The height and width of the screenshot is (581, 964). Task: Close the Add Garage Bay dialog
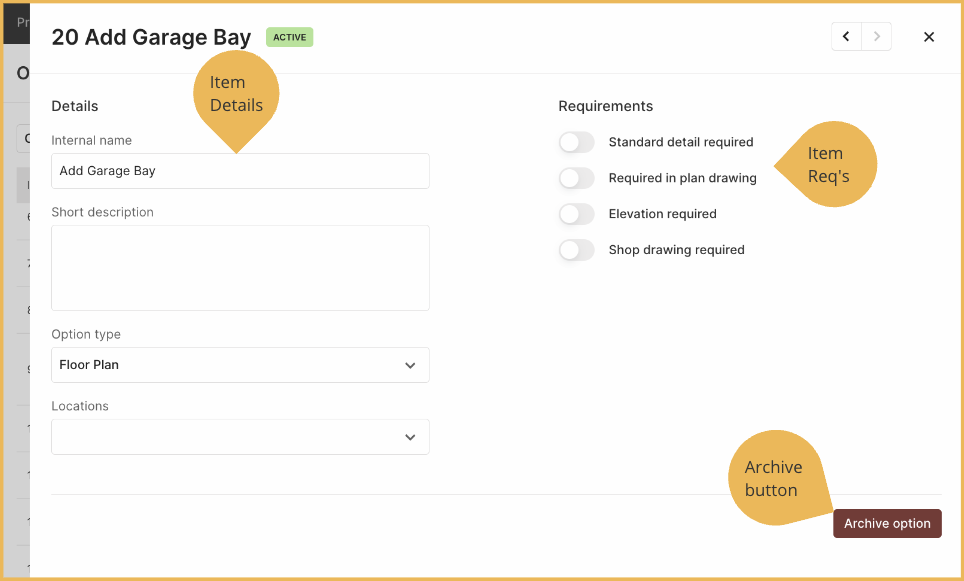pyautogui.click(x=929, y=37)
